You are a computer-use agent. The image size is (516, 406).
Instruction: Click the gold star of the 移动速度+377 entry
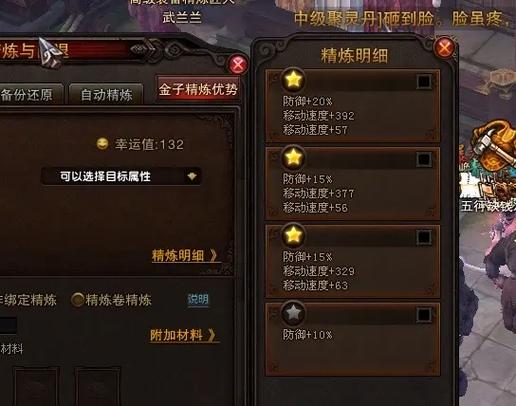click(x=293, y=157)
